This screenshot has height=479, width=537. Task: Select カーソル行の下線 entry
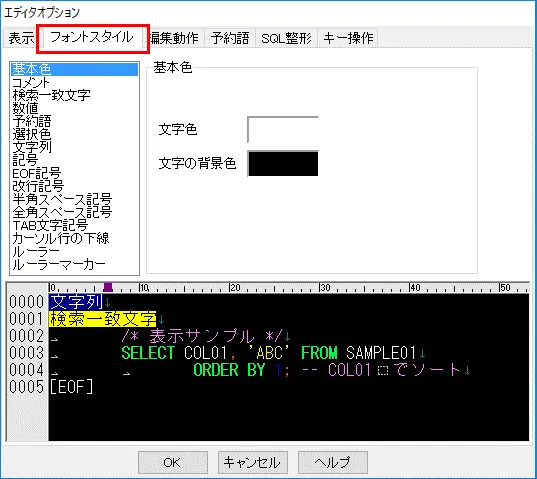(75, 238)
